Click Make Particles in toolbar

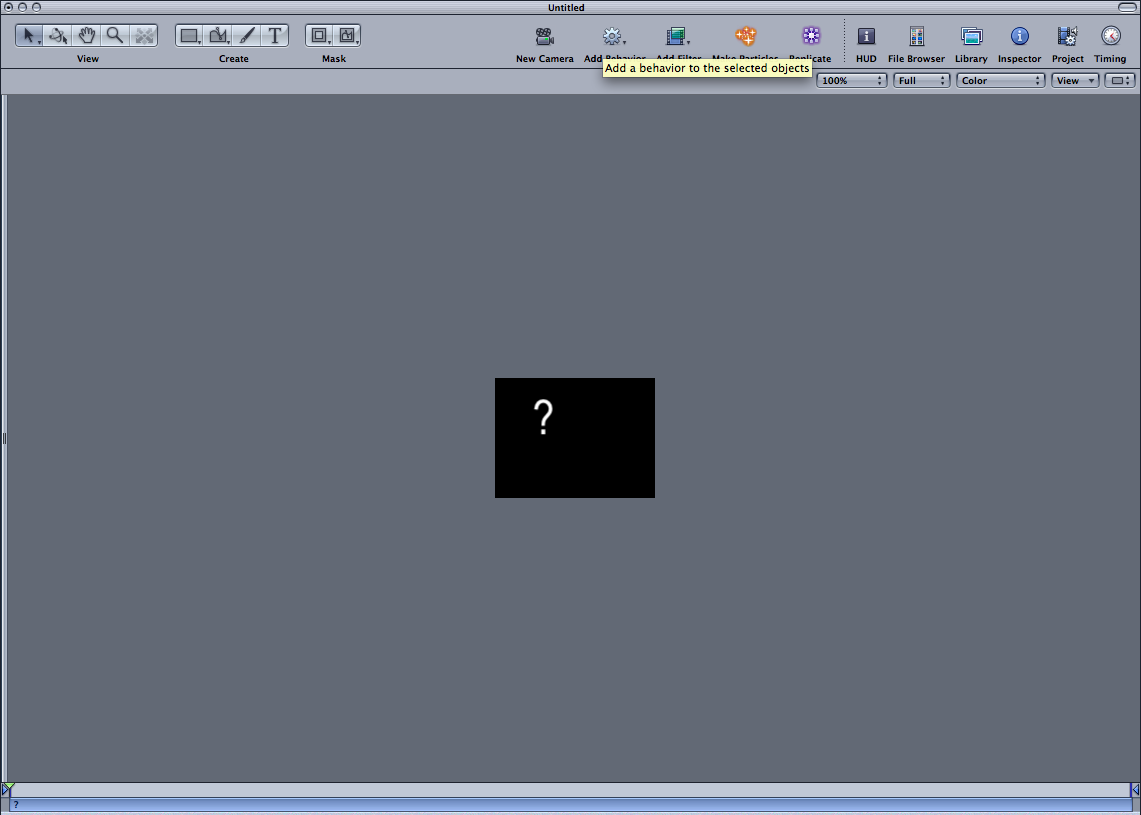click(746, 37)
